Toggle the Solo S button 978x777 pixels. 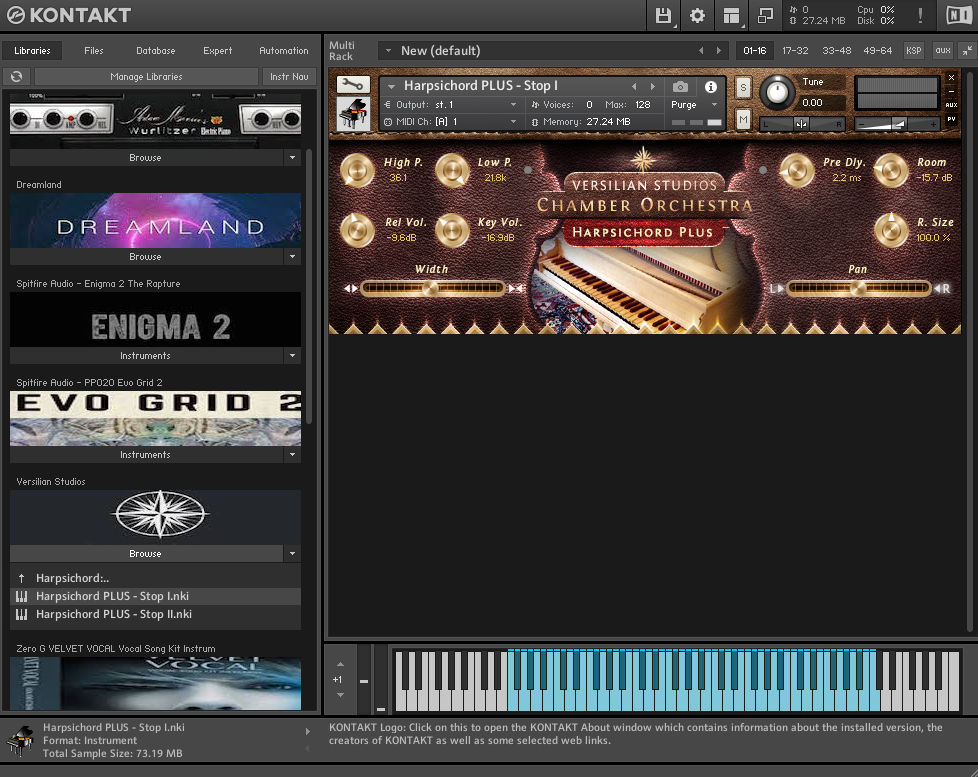tap(743, 88)
